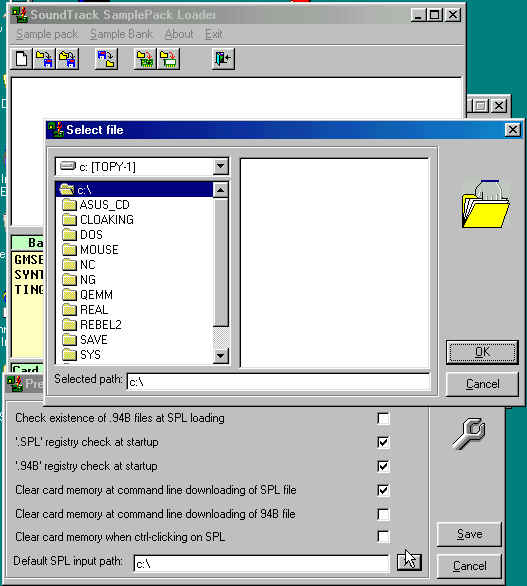The width and height of the screenshot is (527, 586).
Task: Click the folder list scroll-down arrow
Action: (221, 355)
